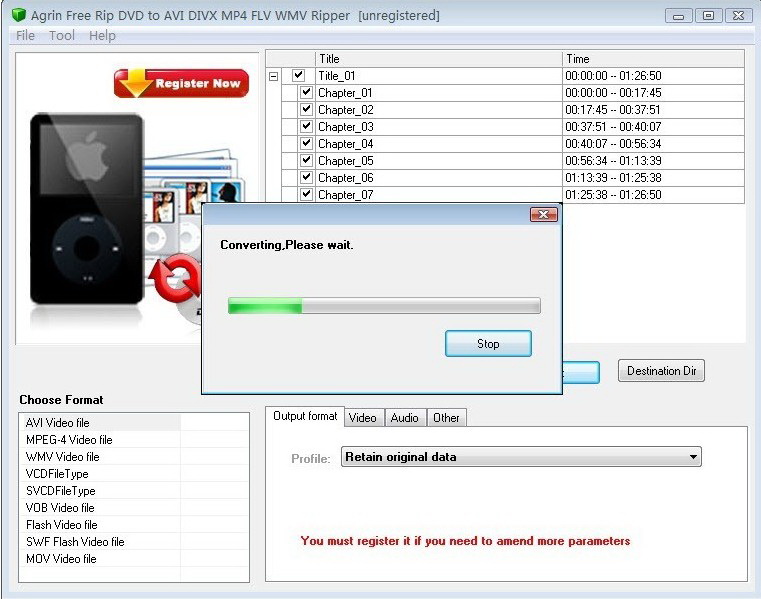The height and width of the screenshot is (599, 761).
Task: Select the Chapter_01 row label
Action: click(x=346, y=93)
